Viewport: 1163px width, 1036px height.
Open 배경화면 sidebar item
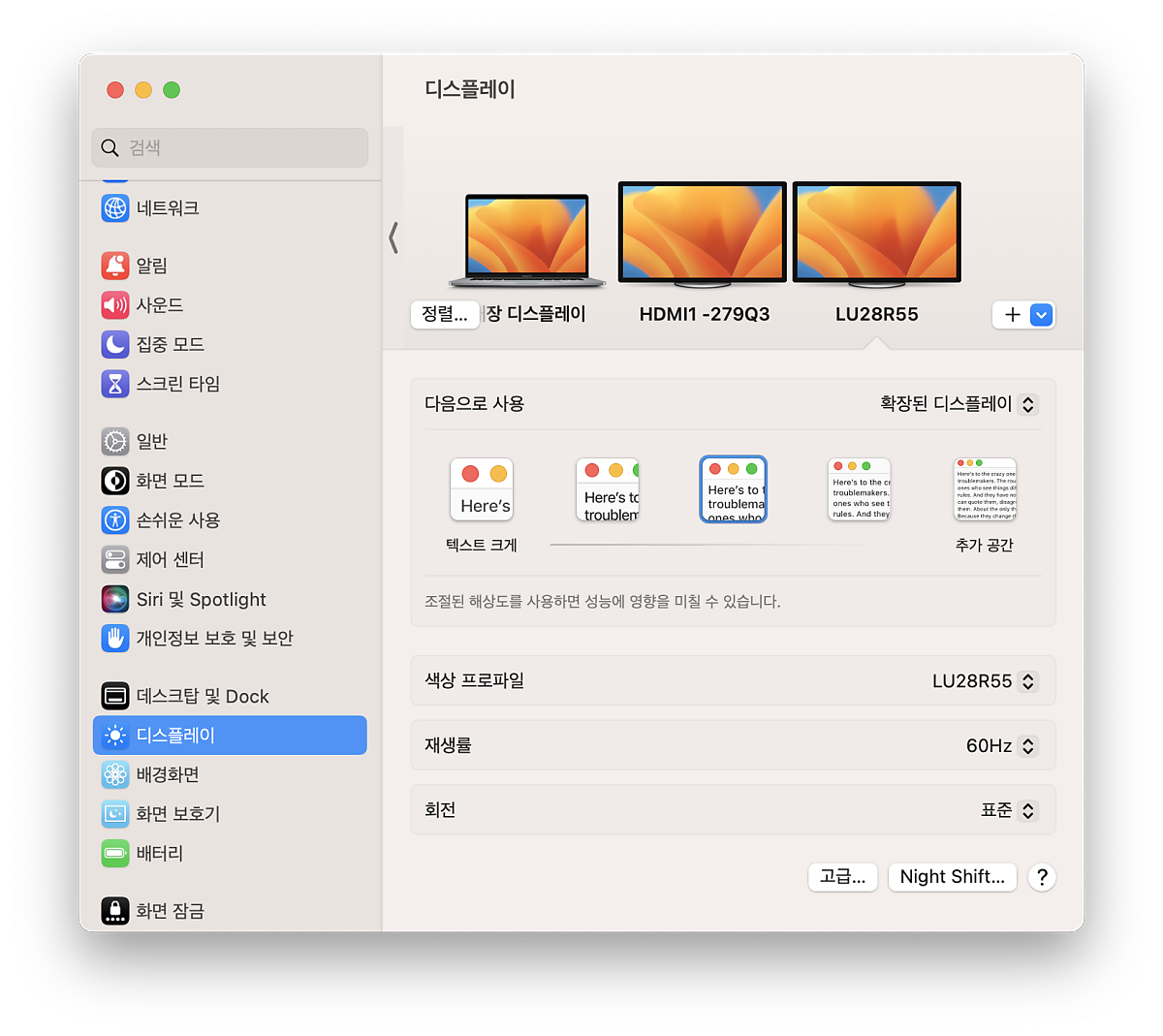[x=230, y=774]
